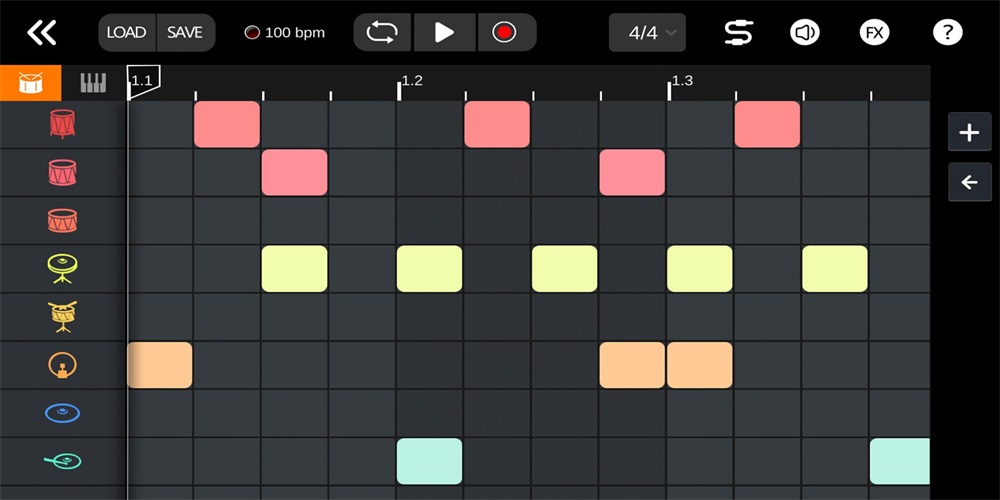Toggle off the first orange kick step
The image size is (1000, 500).
point(160,365)
